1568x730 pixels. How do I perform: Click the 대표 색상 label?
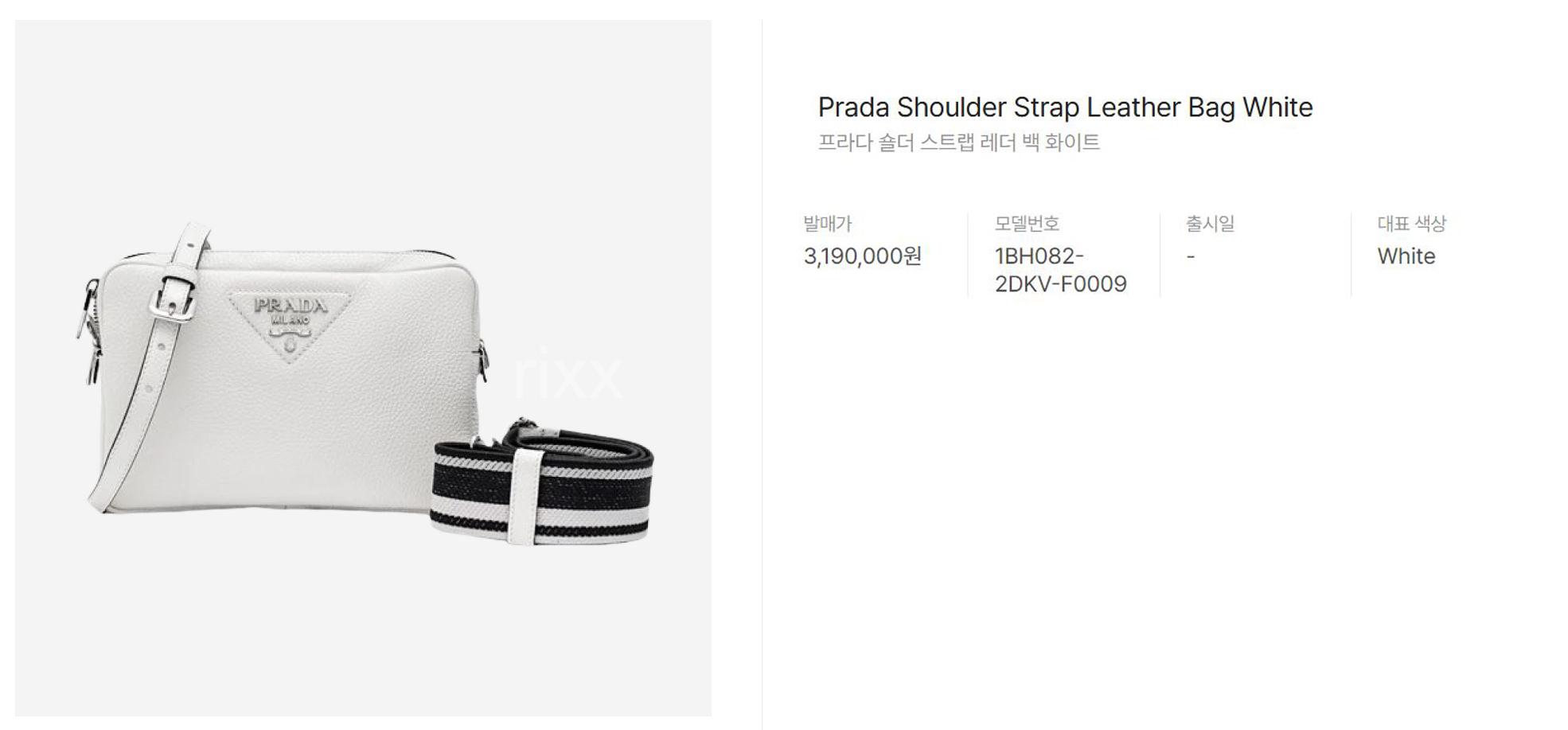pos(1411,224)
